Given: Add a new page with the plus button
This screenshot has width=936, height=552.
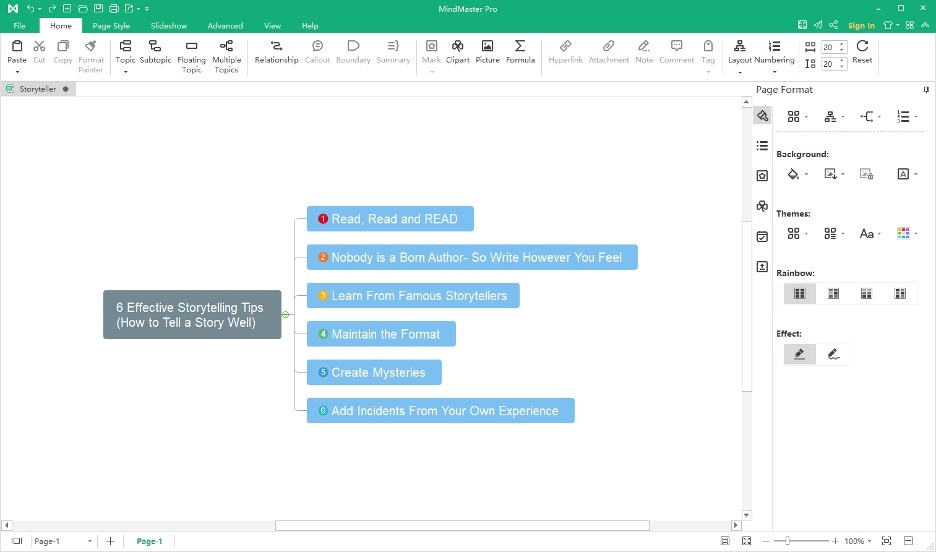Looking at the screenshot, I should (110, 541).
